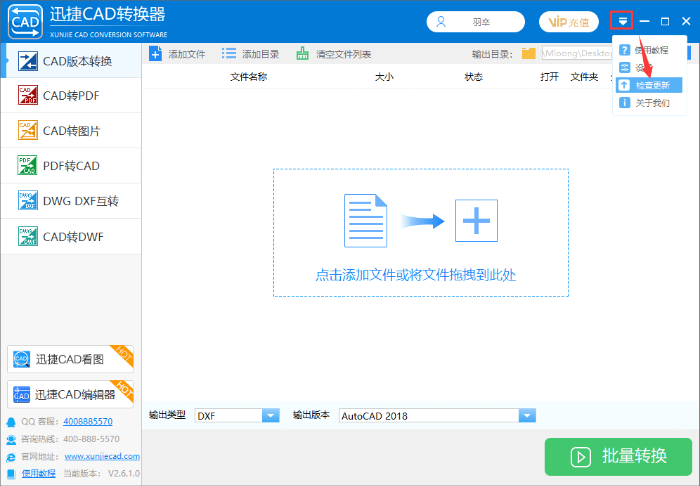Screen dimensions: 700x486
Task: Open the 迅捷CAD编辑器 promo button
Action: (70, 395)
